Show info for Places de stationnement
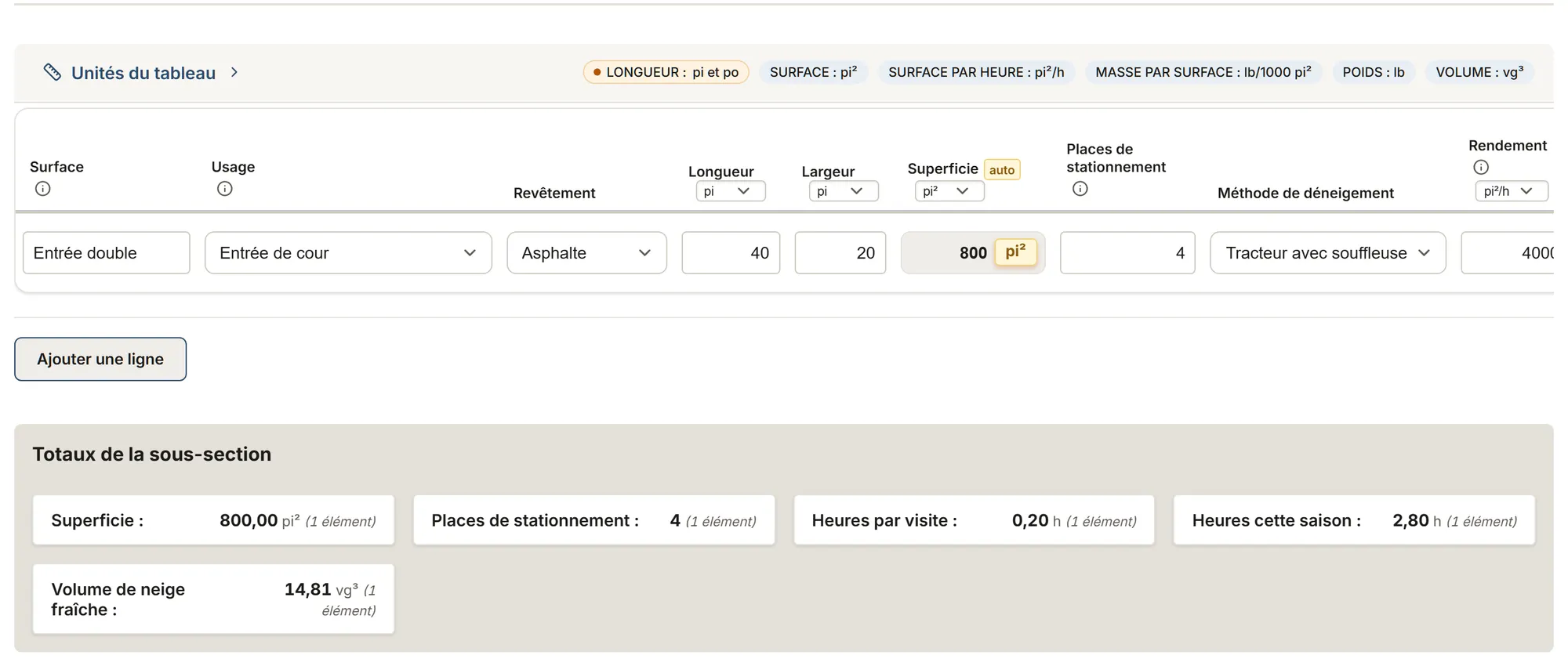 click(1080, 189)
